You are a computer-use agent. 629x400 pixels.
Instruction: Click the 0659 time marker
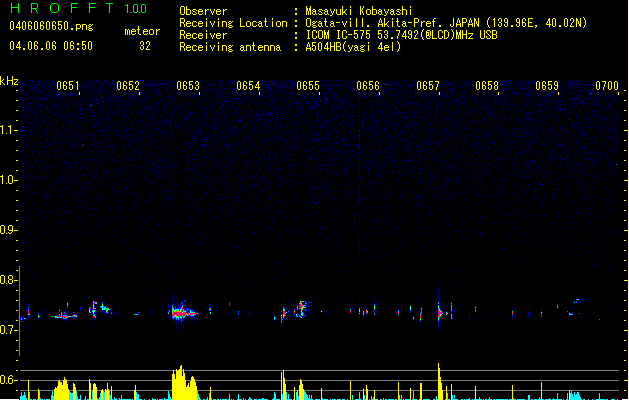pos(547,86)
